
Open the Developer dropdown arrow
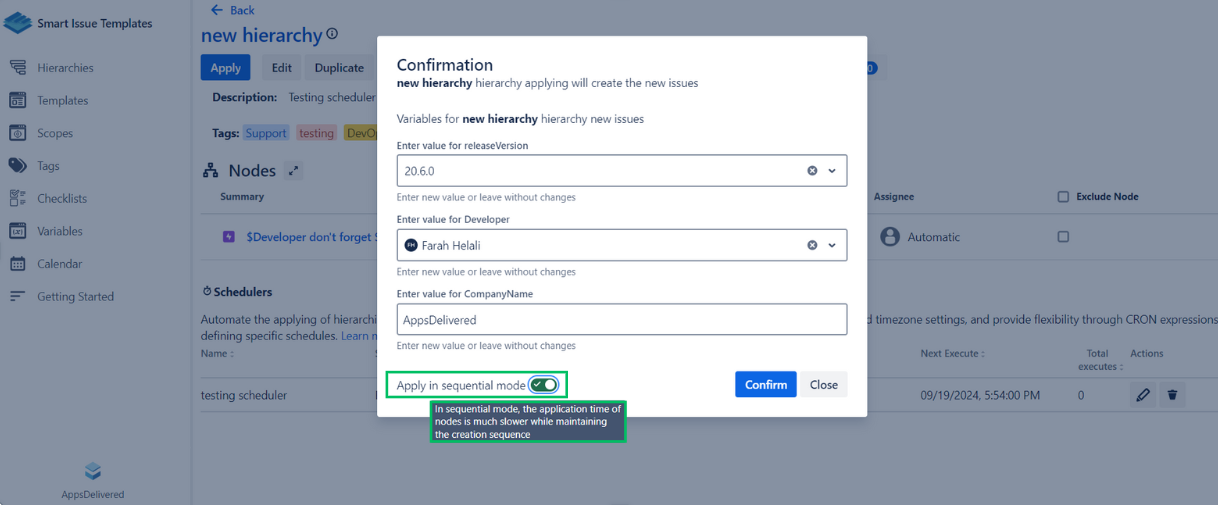tap(832, 245)
